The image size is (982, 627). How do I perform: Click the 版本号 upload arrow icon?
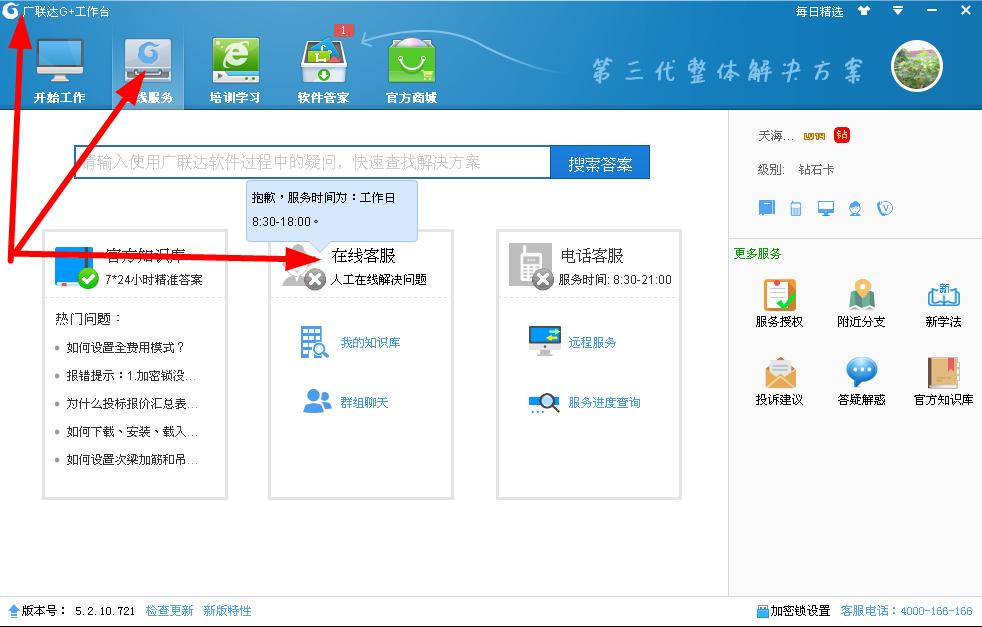[14, 611]
